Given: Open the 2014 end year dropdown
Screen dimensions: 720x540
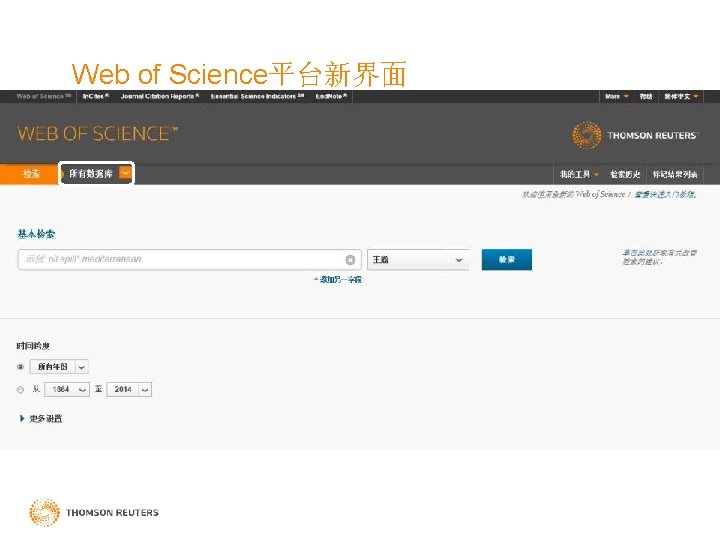Looking at the screenshot, I should [129, 389].
